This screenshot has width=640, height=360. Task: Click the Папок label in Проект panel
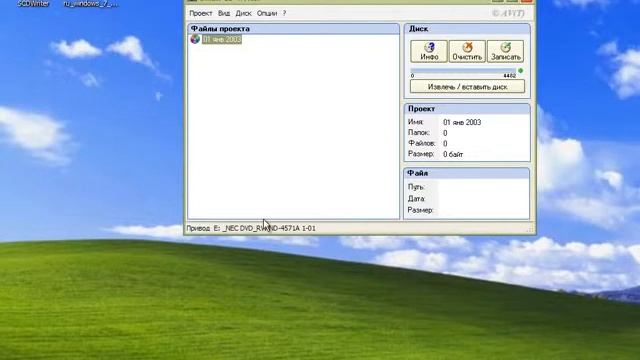(x=419, y=133)
